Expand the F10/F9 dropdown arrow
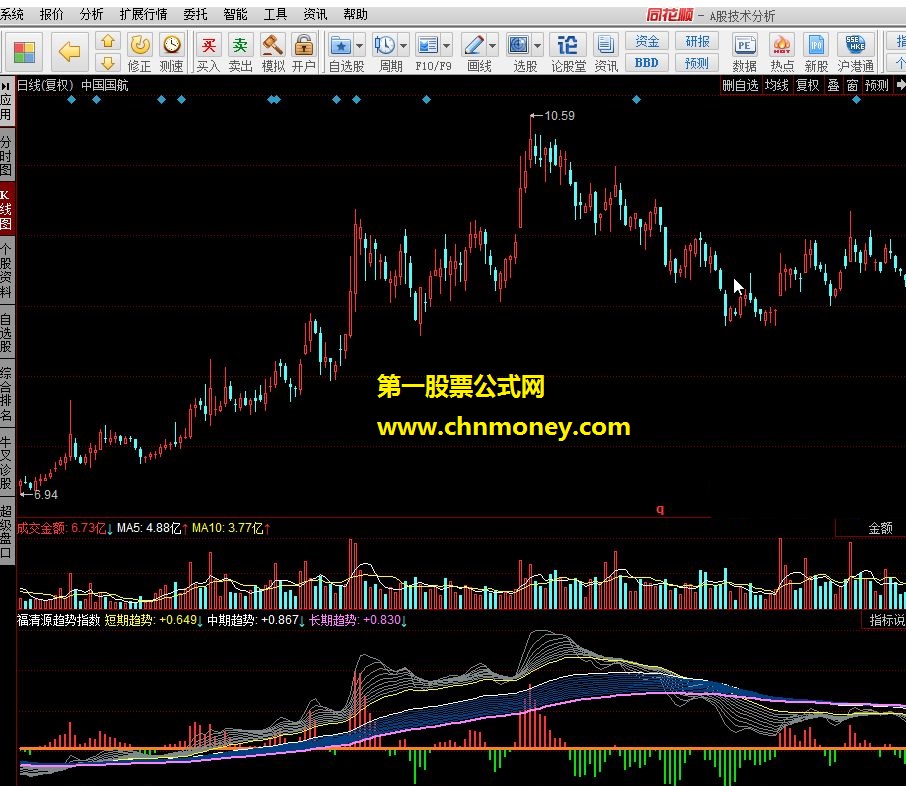 [447, 45]
